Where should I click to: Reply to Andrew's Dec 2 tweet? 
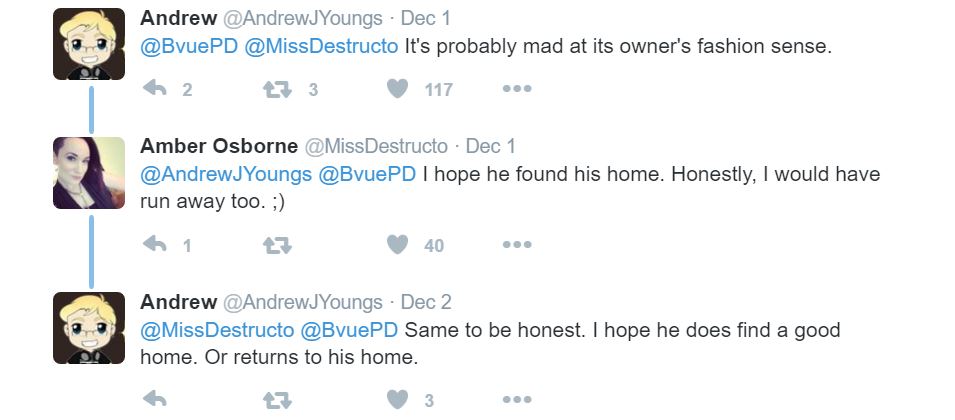[x=154, y=400]
